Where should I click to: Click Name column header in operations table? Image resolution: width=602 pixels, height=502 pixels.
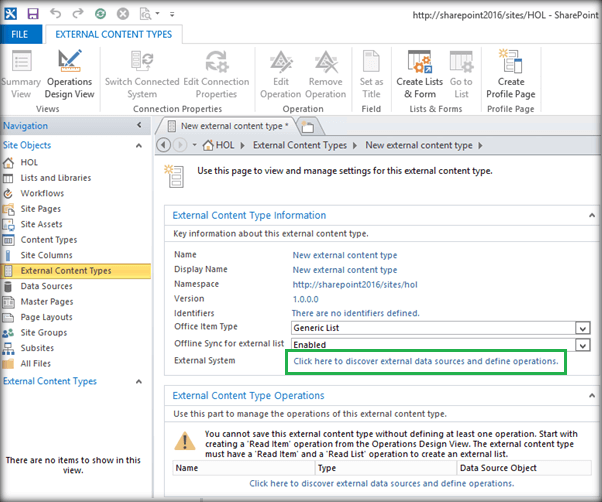(x=243, y=468)
